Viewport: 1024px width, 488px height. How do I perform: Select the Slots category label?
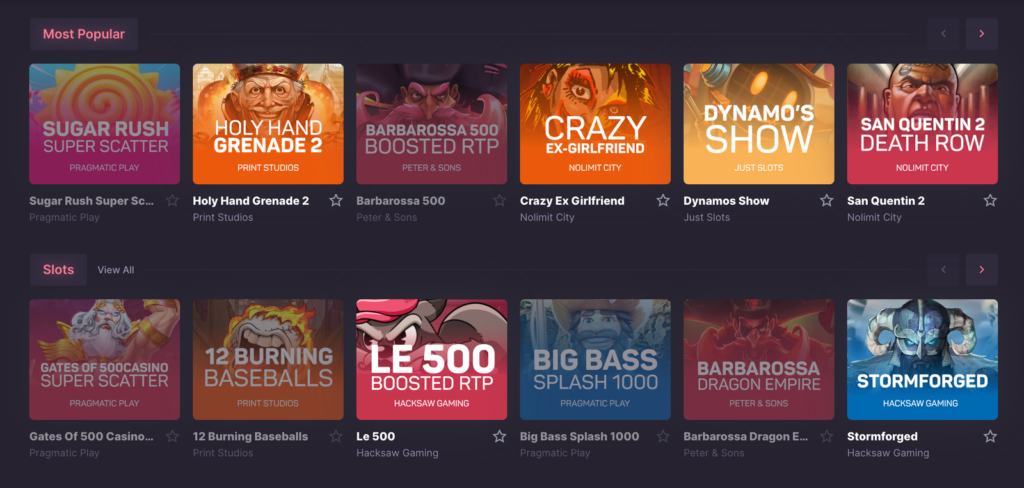(x=58, y=270)
